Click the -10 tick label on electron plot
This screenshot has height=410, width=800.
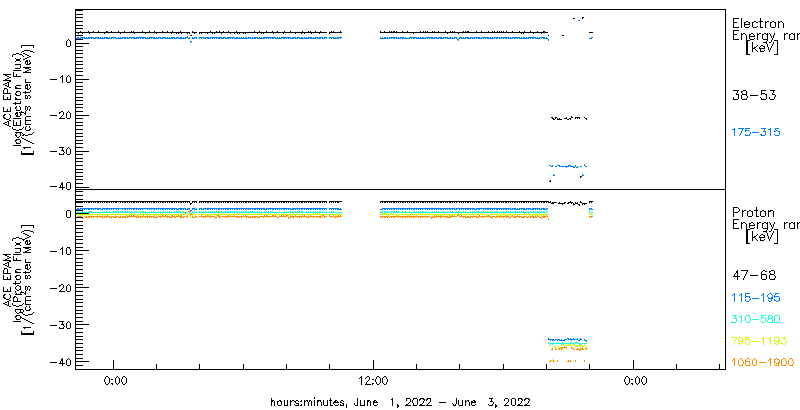coord(59,80)
